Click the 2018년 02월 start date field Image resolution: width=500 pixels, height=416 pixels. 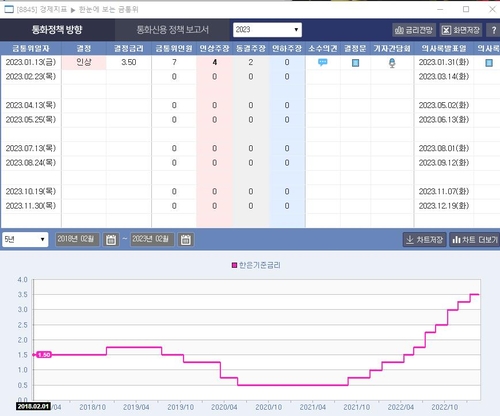tap(77, 239)
